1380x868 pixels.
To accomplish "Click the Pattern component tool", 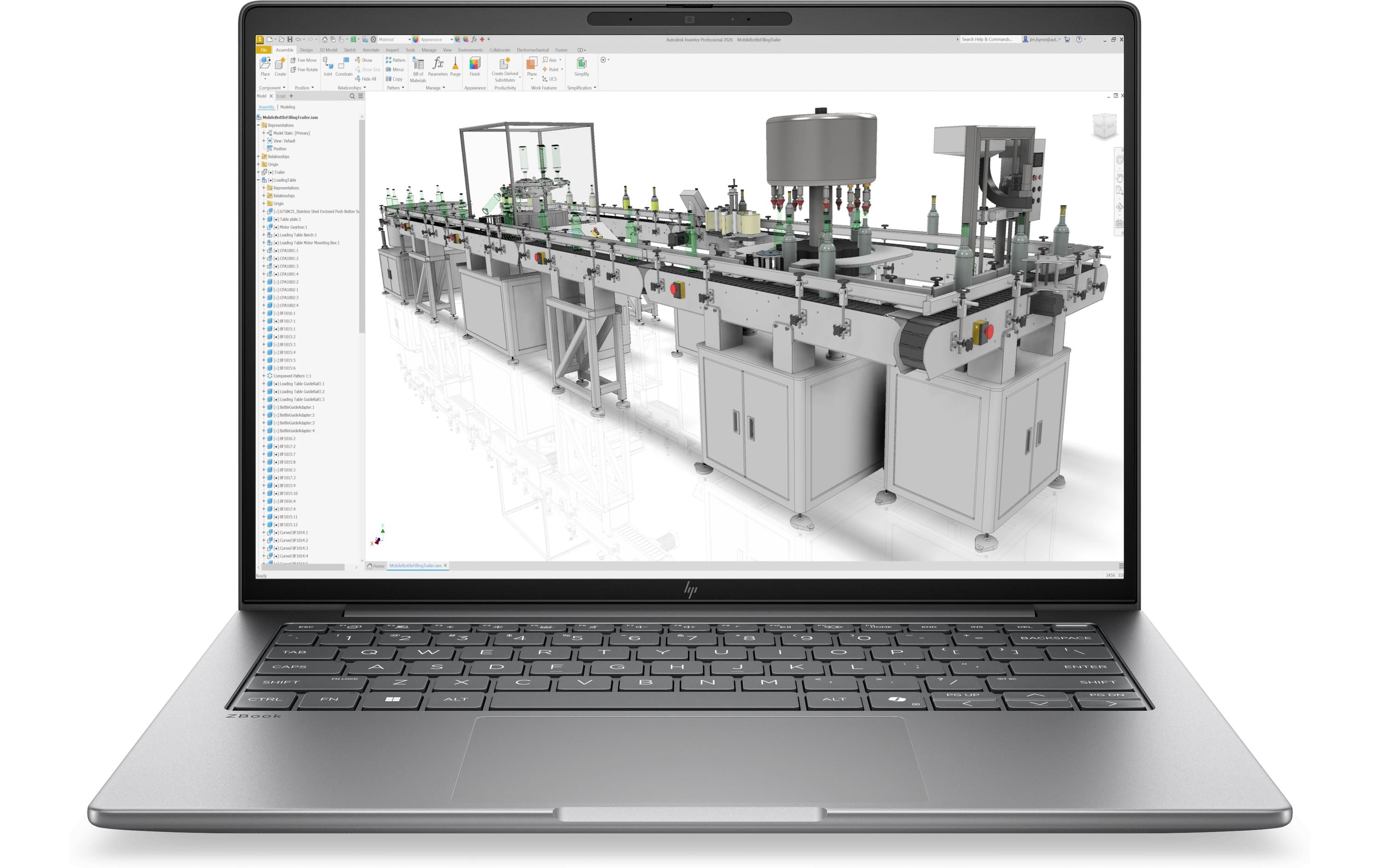I will click(x=396, y=60).
